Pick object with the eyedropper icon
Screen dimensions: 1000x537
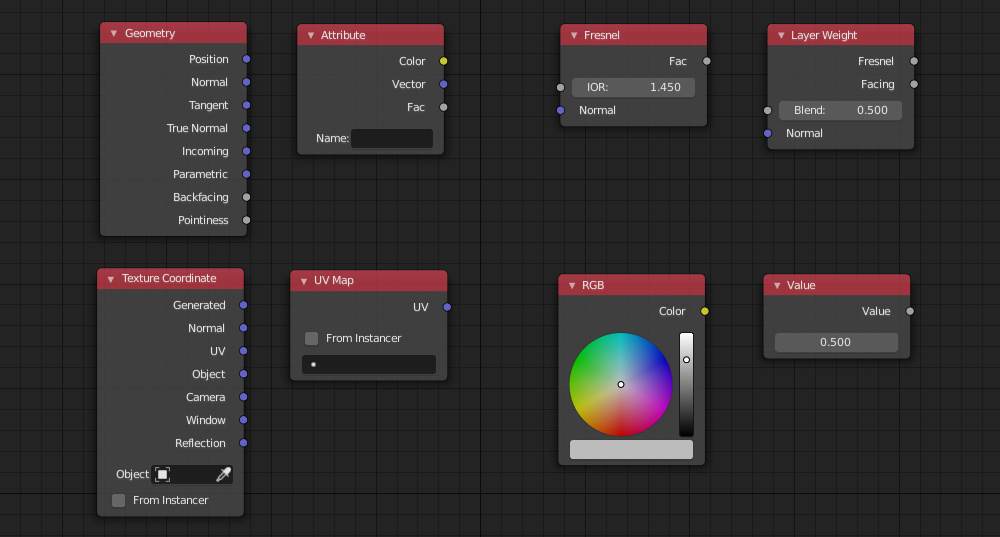[x=223, y=474]
